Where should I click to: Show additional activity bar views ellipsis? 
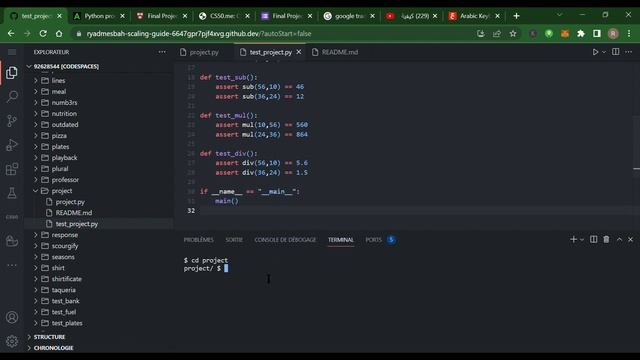(x=12, y=265)
